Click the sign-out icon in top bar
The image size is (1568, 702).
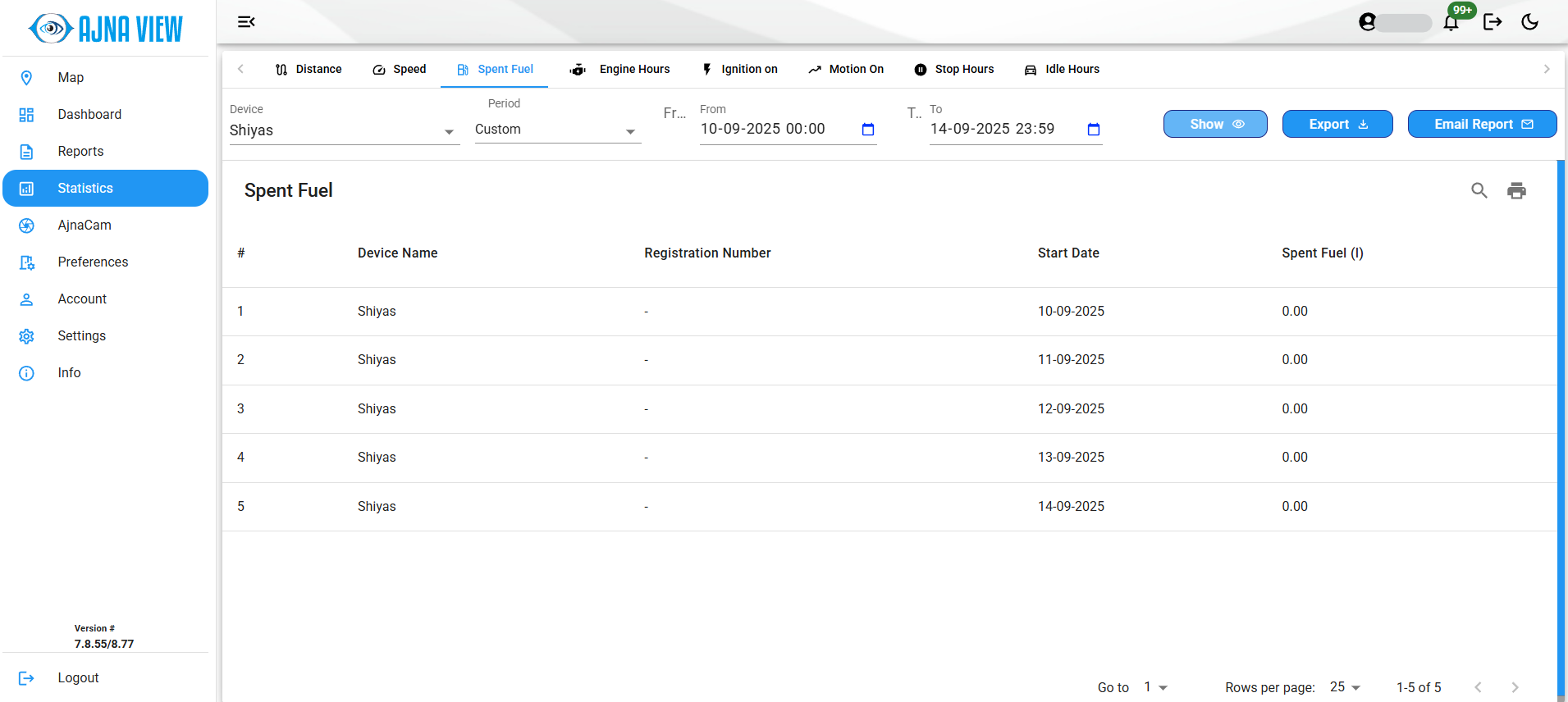point(1493,22)
